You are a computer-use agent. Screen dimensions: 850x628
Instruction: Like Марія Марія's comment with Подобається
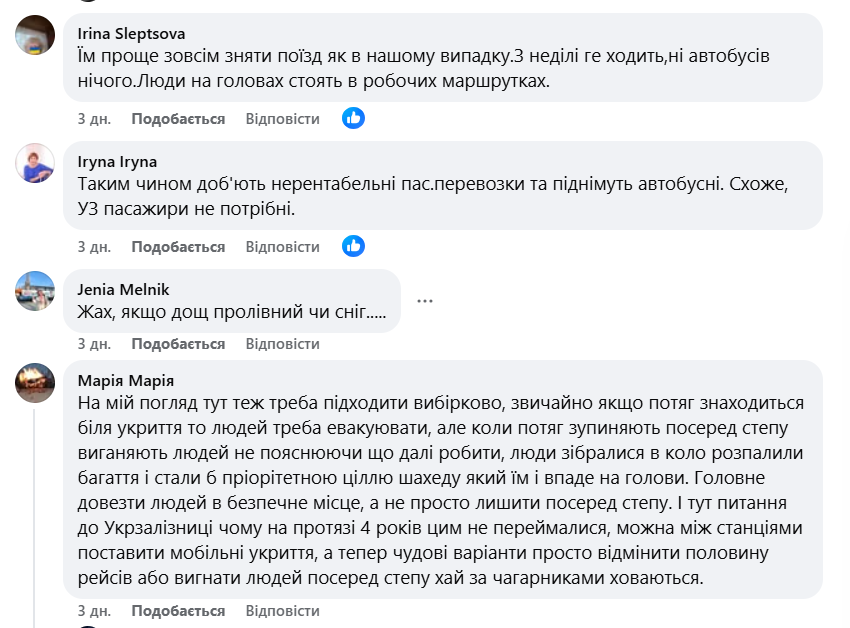pos(178,611)
